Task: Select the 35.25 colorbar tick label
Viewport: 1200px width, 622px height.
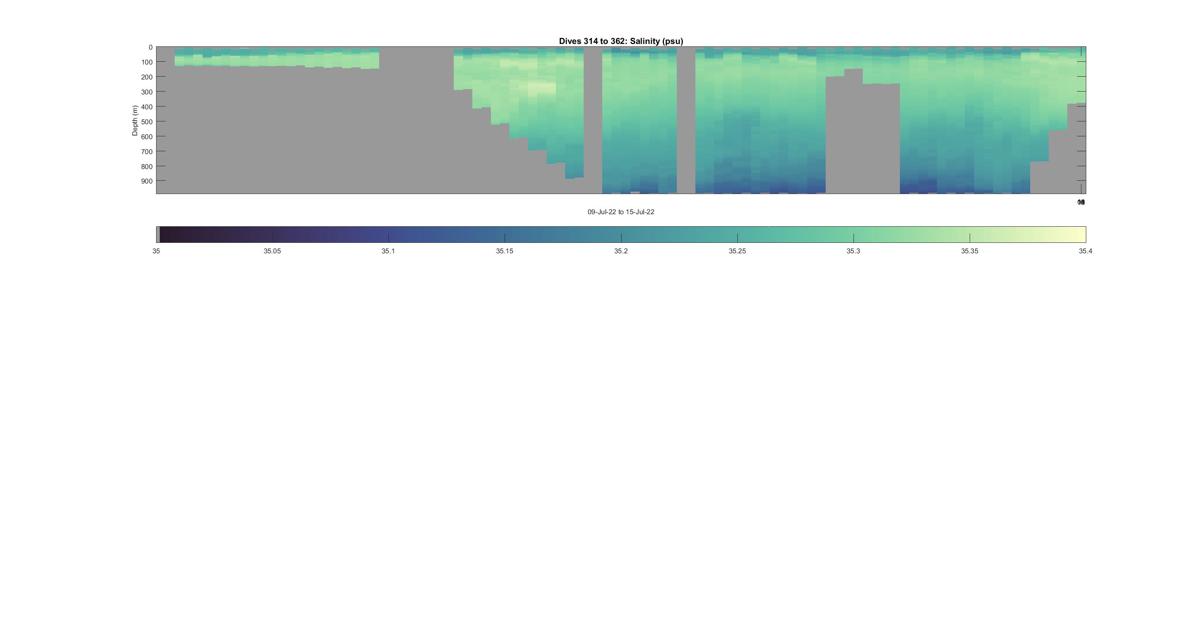Action: point(737,252)
